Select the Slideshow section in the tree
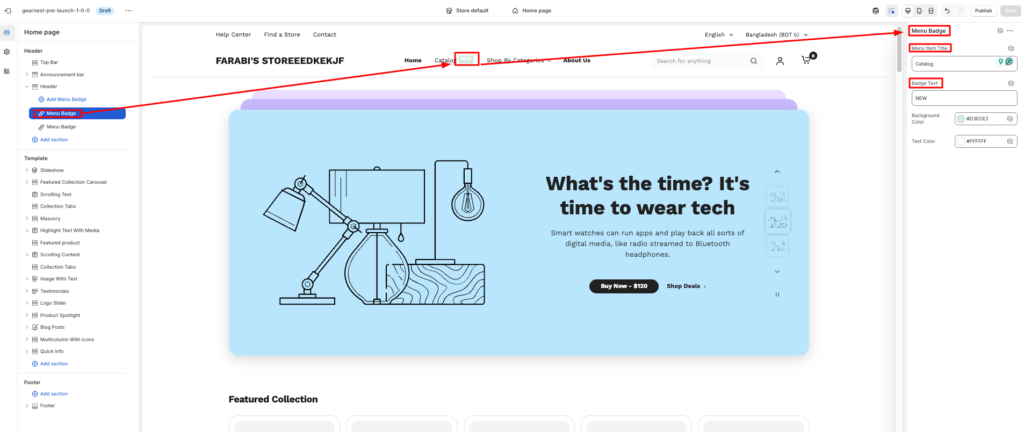This screenshot has width=1024, height=432. [52, 170]
